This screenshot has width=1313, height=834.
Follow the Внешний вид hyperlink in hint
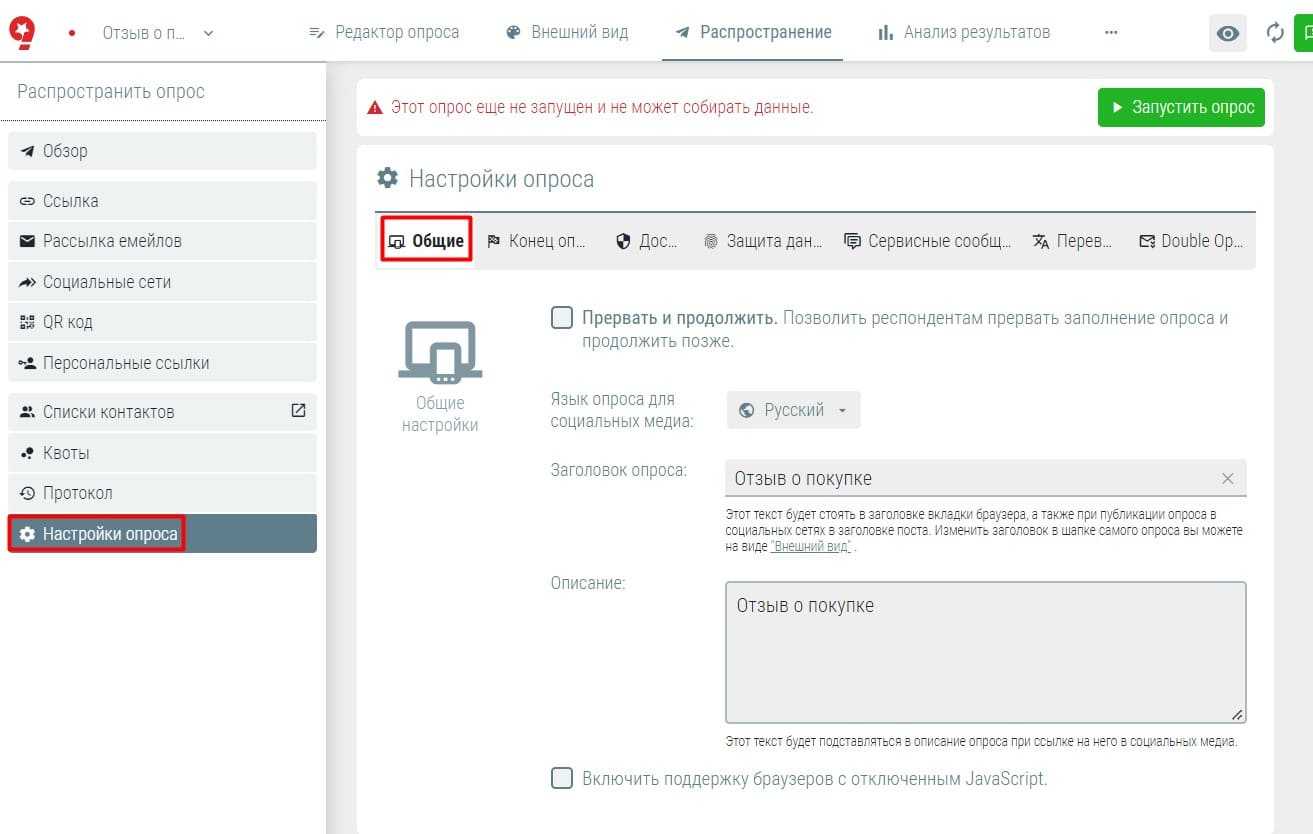point(810,547)
